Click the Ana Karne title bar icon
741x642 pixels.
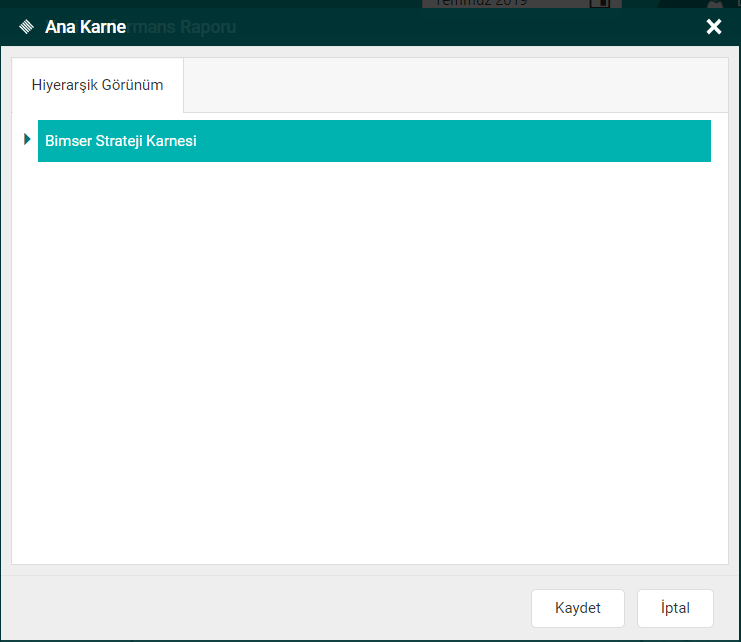click(x=26, y=27)
